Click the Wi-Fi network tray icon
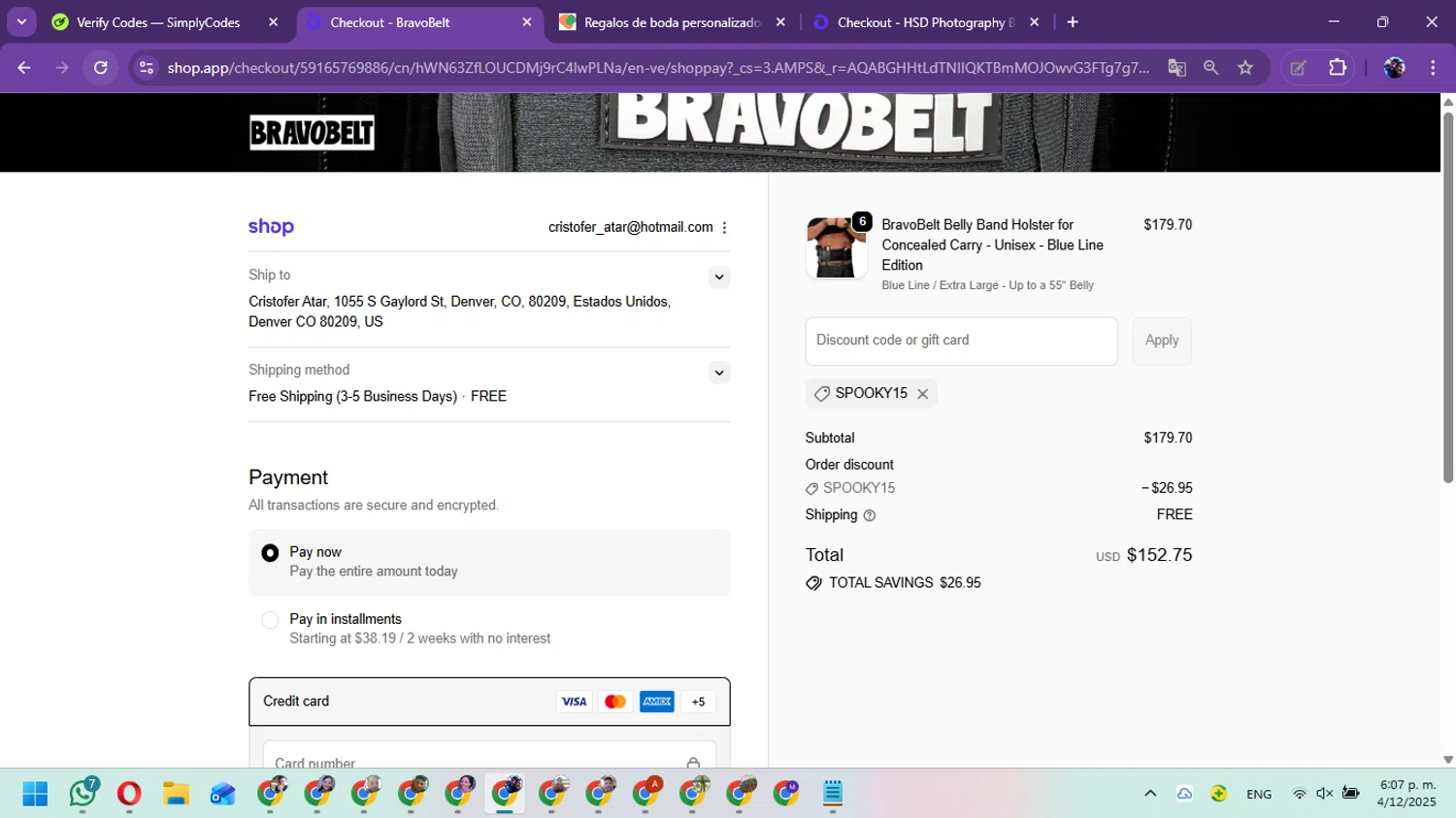This screenshot has width=1456, height=818. [x=1299, y=794]
